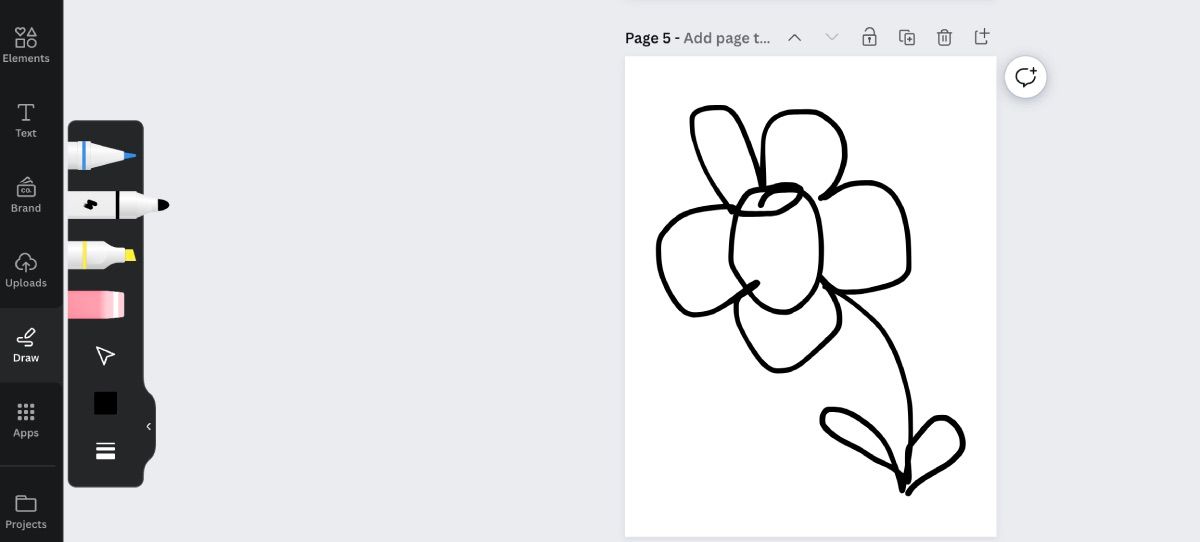Activate the pink Eraser tool
The height and width of the screenshot is (542, 1200).
pyautogui.click(x=97, y=305)
